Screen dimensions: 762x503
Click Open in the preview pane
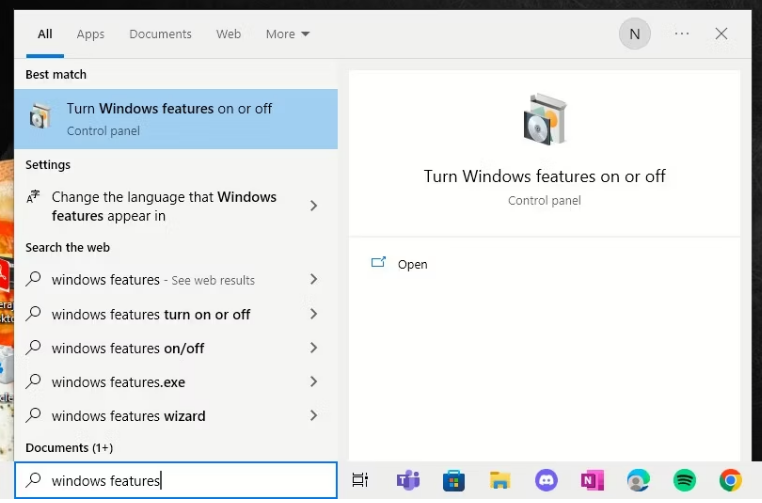click(413, 264)
